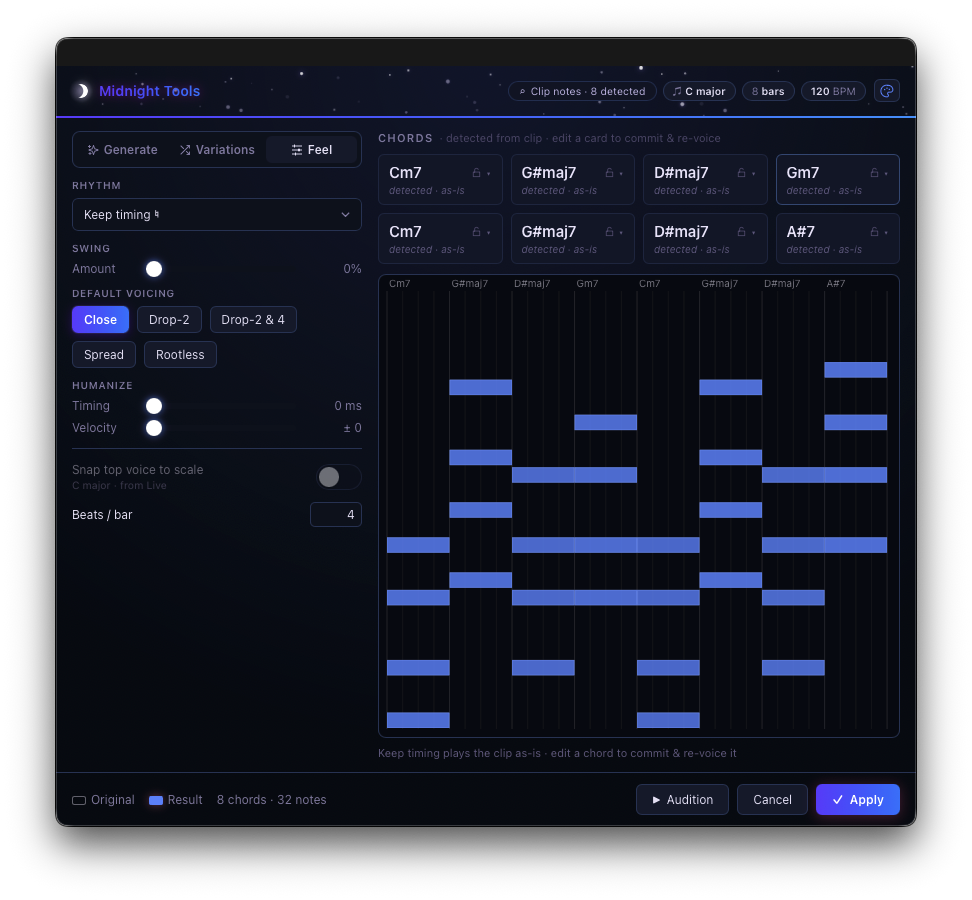Switch to the Feel tab
This screenshot has height=900, width=972.
312,149
